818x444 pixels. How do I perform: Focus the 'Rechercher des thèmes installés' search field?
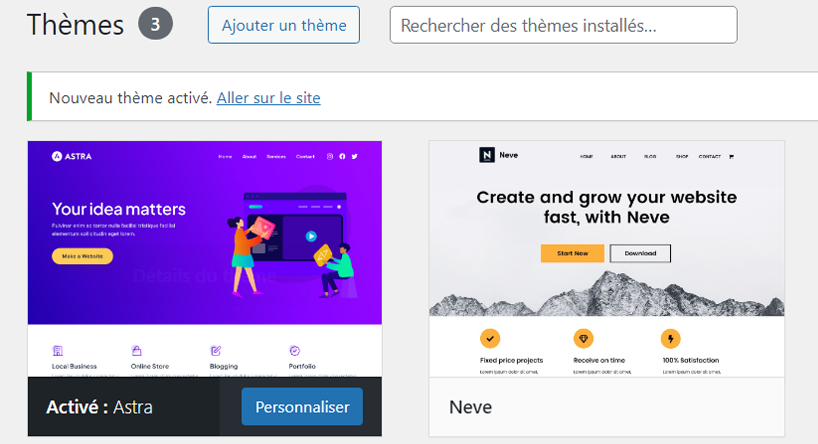563,25
